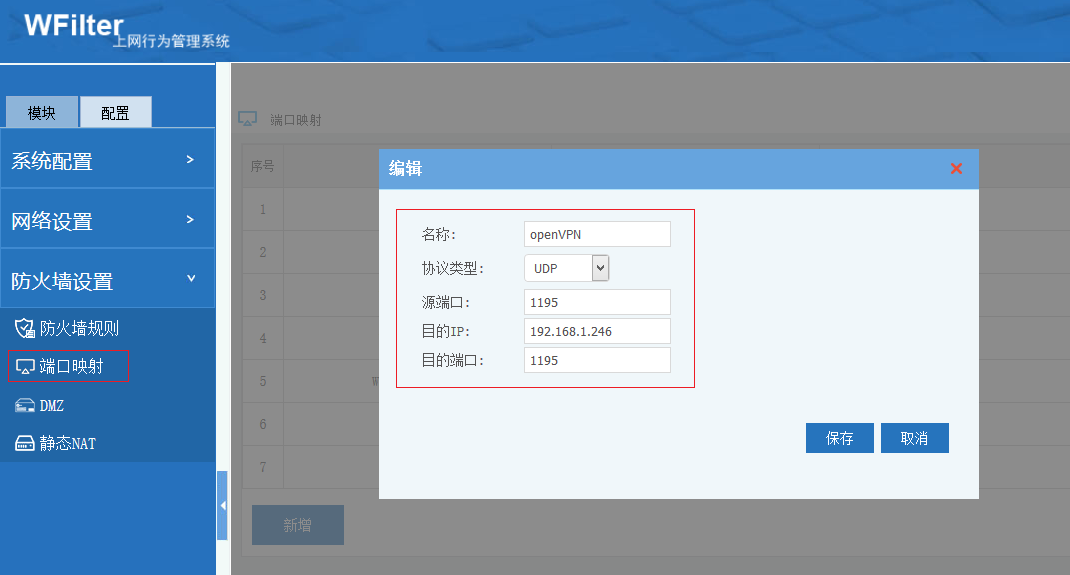Viewport: 1070px width, 575px height.
Task: Click the port mapping monitor icon in sidebar
Action: click(x=26, y=367)
